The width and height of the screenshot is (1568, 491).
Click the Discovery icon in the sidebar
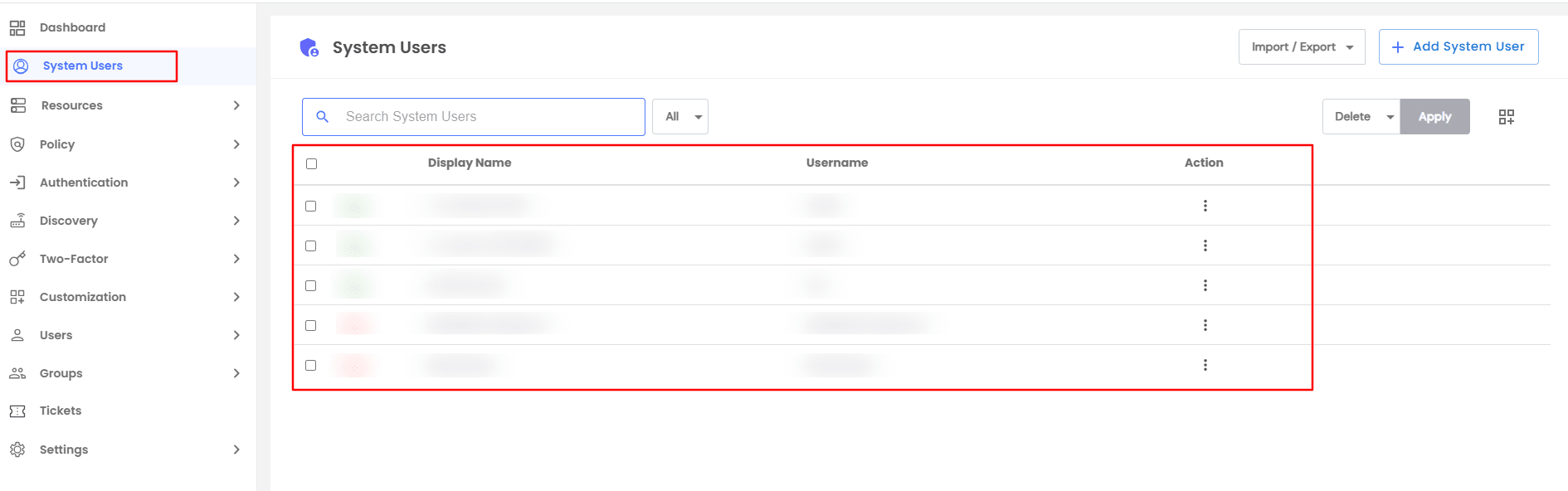click(x=17, y=220)
